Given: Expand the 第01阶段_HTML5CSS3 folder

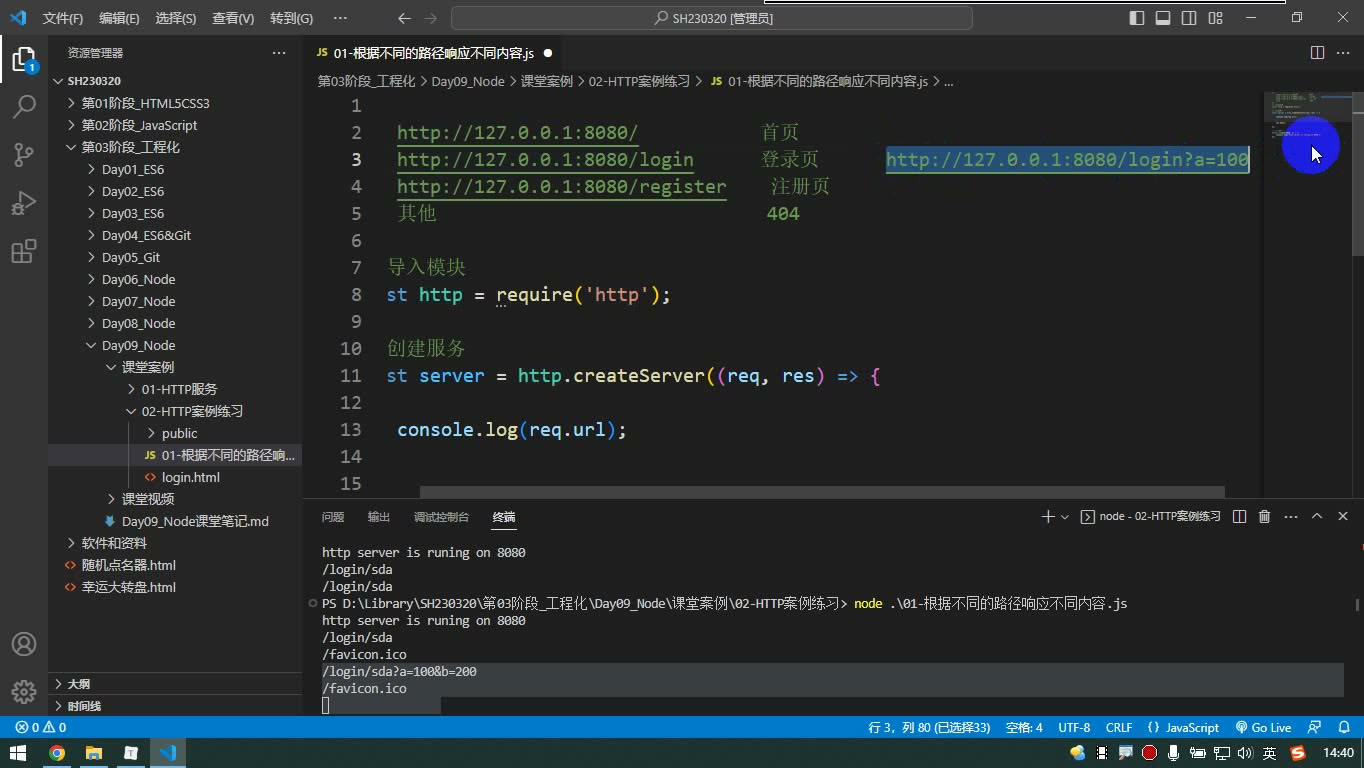Looking at the screenshot, I should point(145,103).
